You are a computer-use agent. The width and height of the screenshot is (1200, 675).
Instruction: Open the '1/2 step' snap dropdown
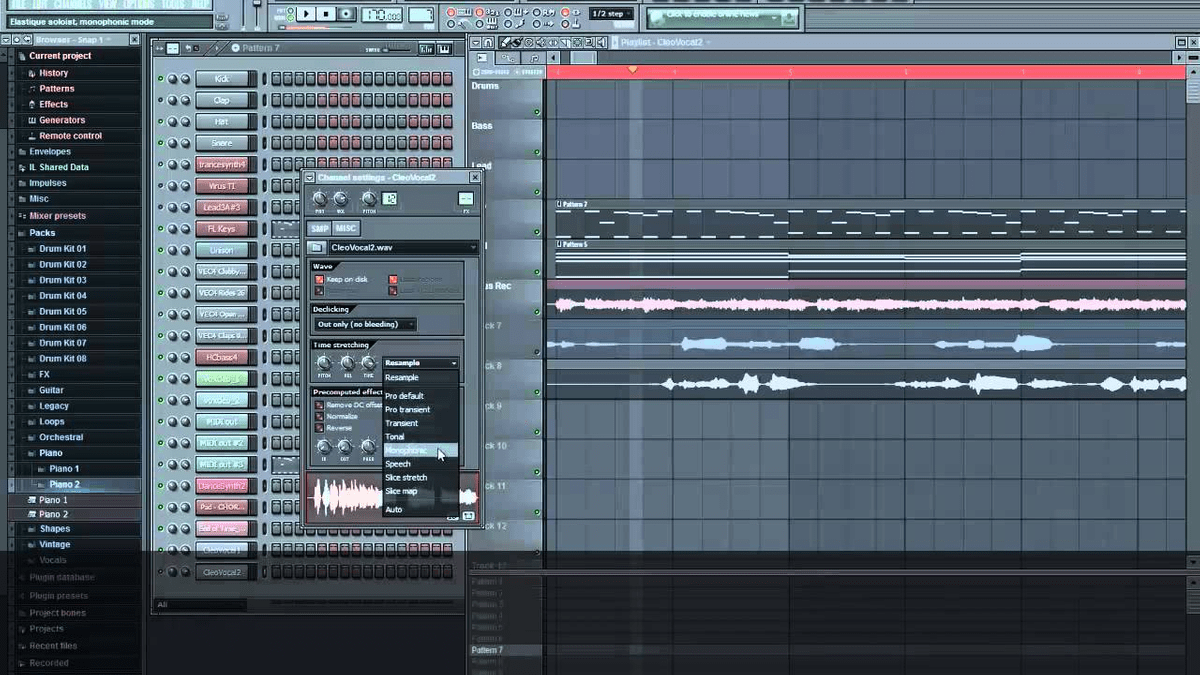pos(611,13)
